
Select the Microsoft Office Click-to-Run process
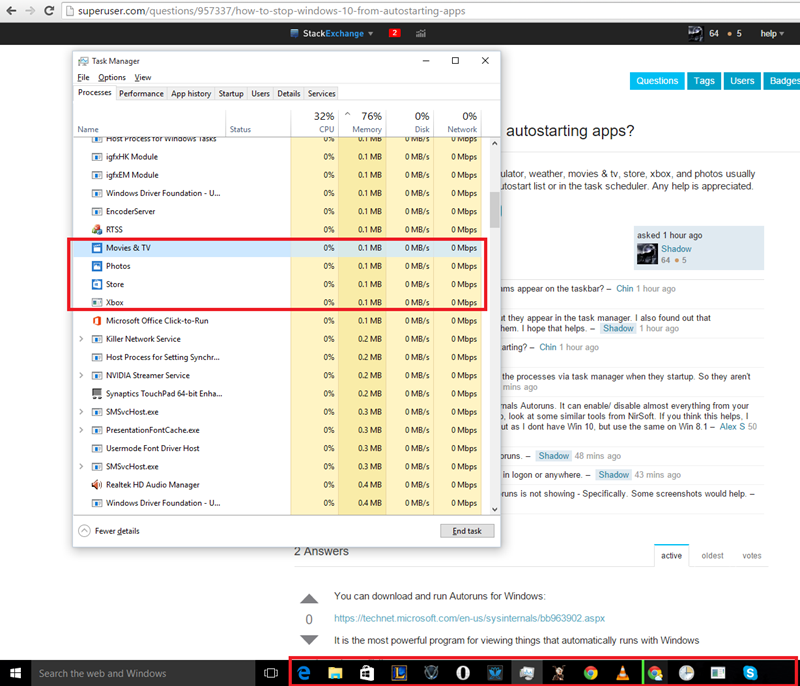(x=156, y=321)
